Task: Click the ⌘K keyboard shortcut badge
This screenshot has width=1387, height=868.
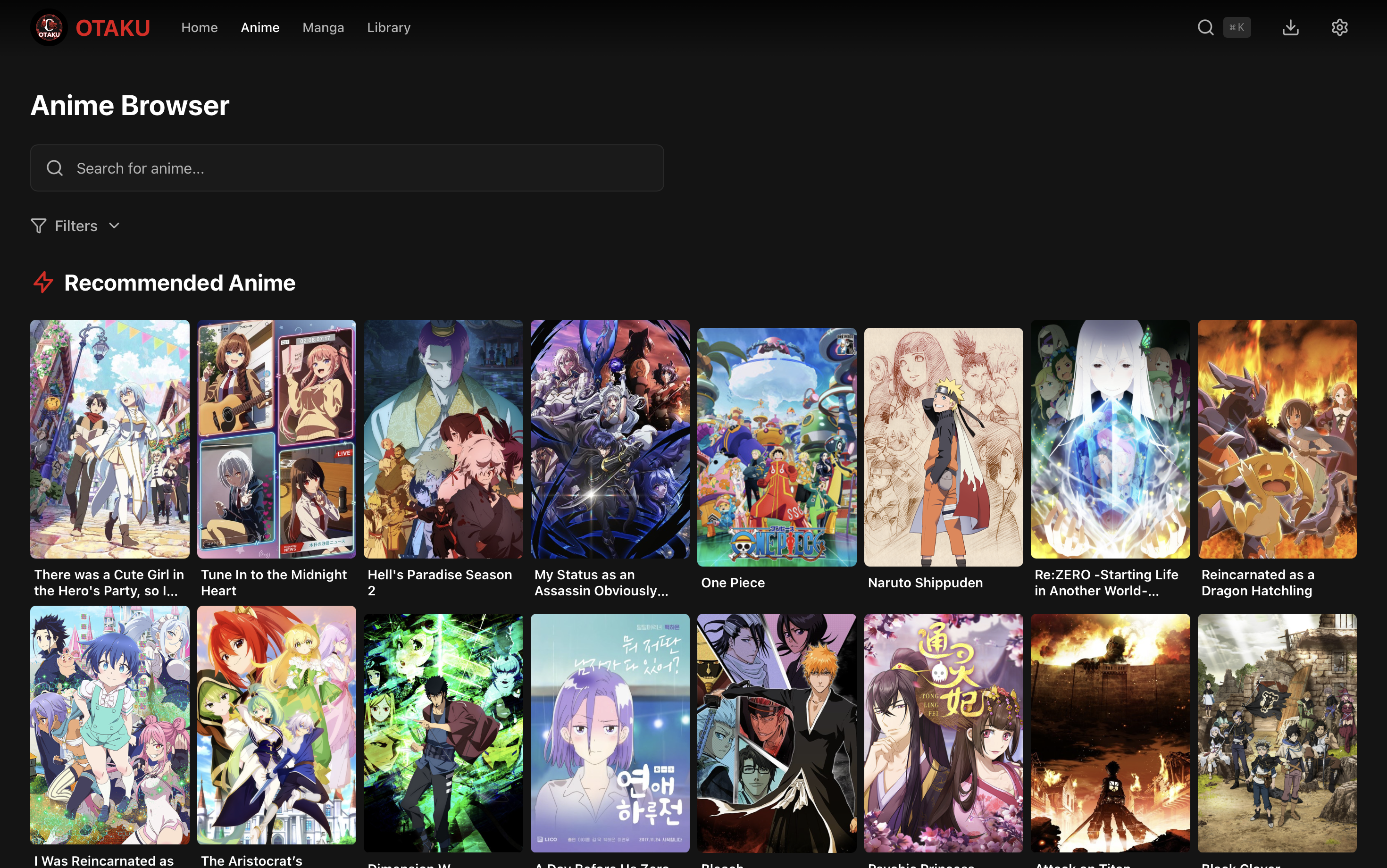Action: pos(1237,27)
